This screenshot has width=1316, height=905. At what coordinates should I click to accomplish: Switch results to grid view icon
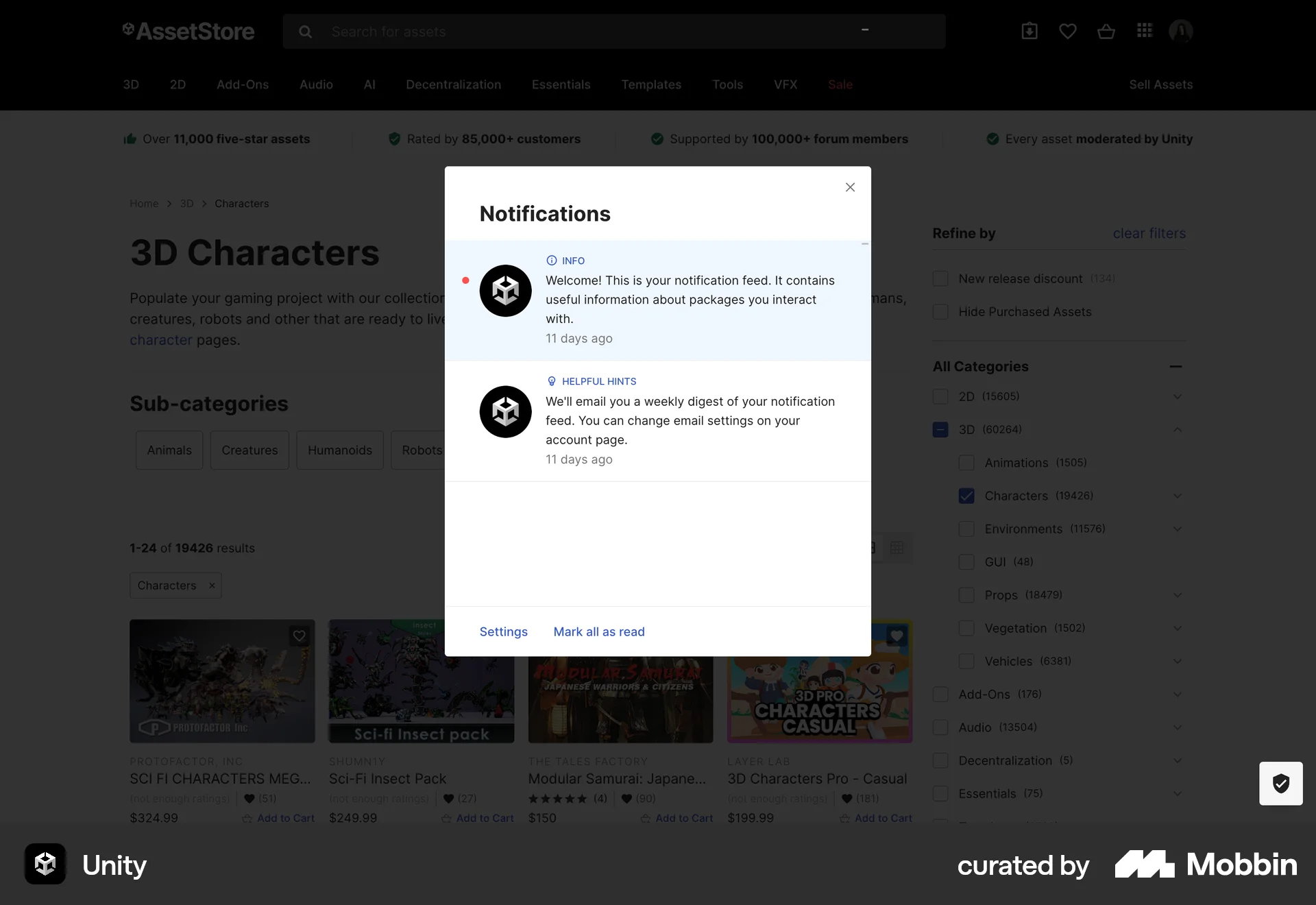pos(898,548)
